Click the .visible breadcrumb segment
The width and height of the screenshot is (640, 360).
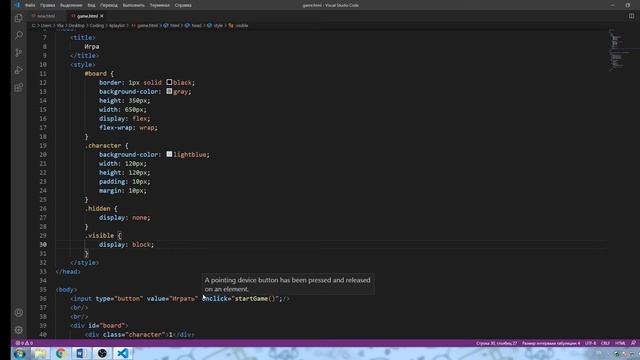238,25
